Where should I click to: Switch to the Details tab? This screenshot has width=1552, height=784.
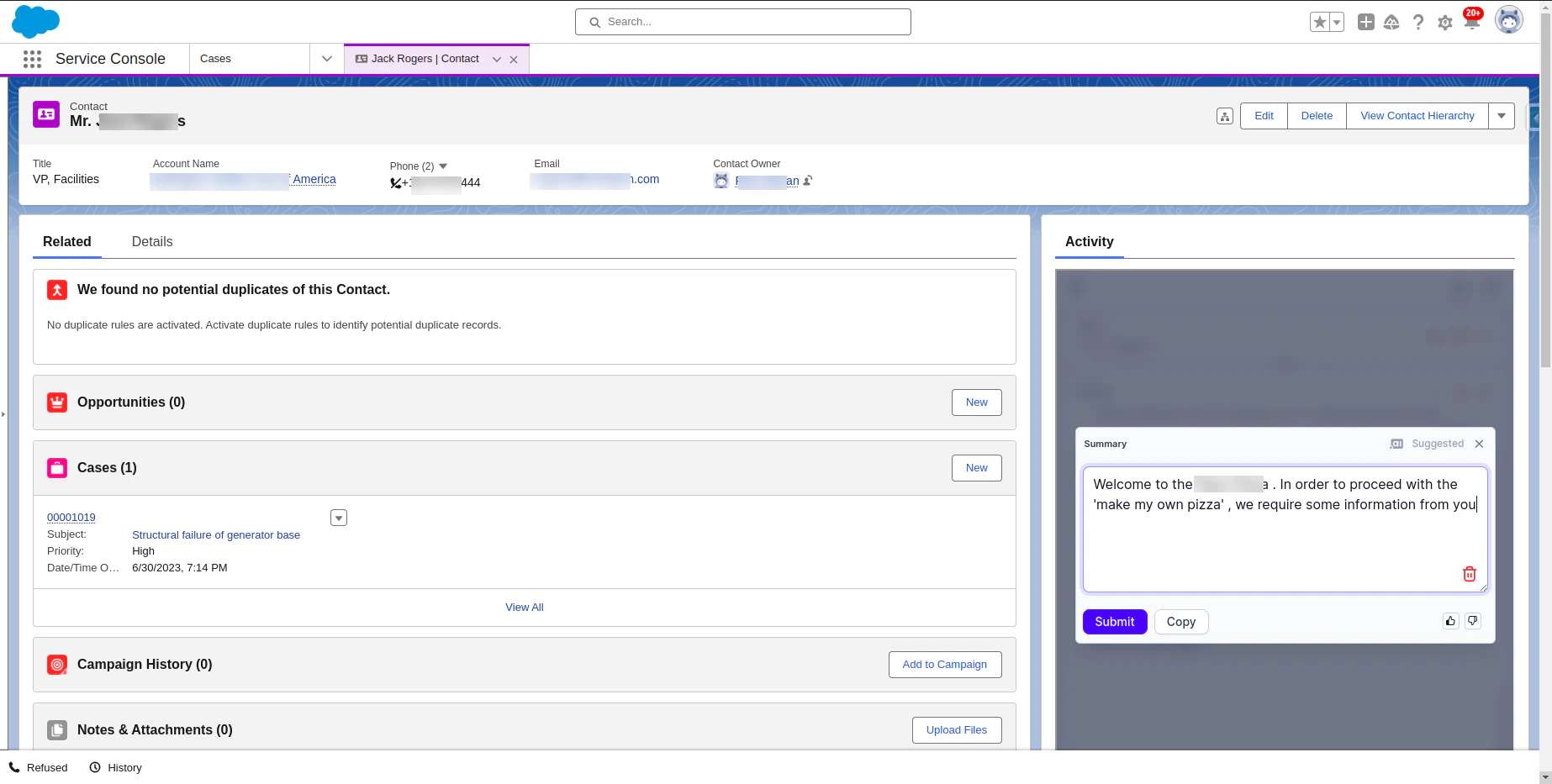coord(152,242)
